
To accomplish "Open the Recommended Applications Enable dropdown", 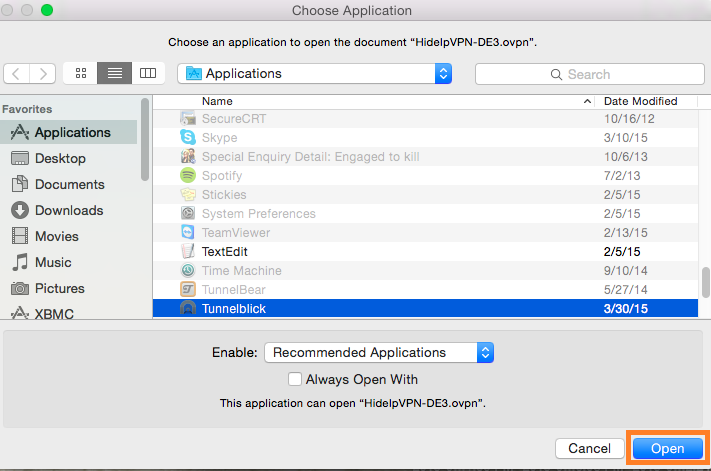I will pyautogui.click(x=379, y=353).
